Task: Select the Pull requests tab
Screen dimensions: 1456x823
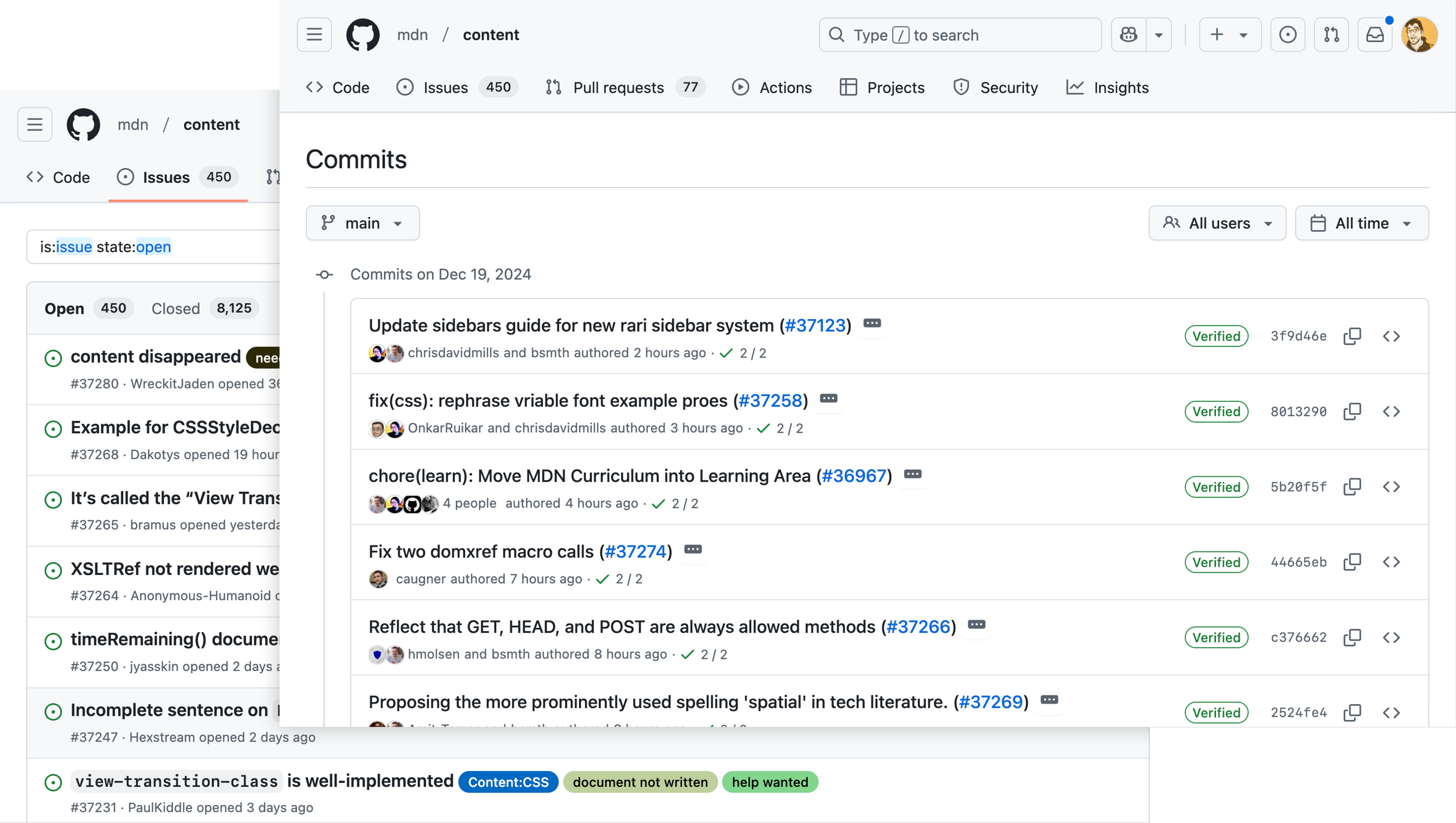Action: [618, 88]
